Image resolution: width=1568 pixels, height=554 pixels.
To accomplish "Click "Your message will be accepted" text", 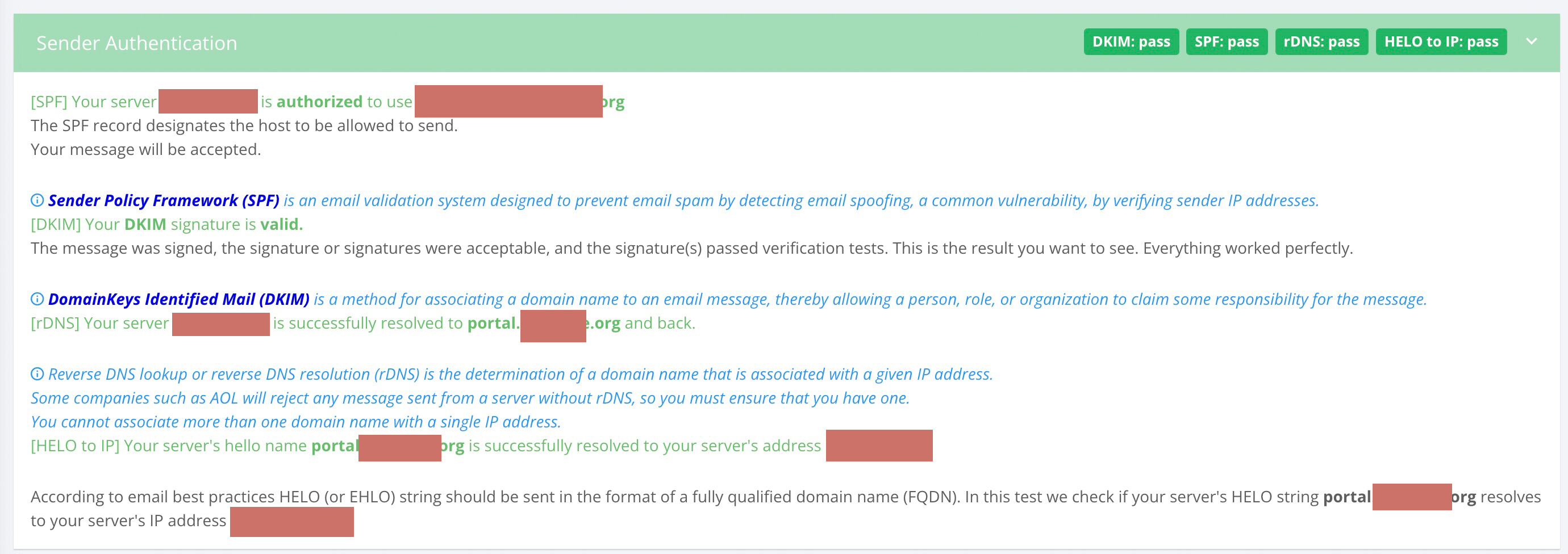I will (145, 150).
